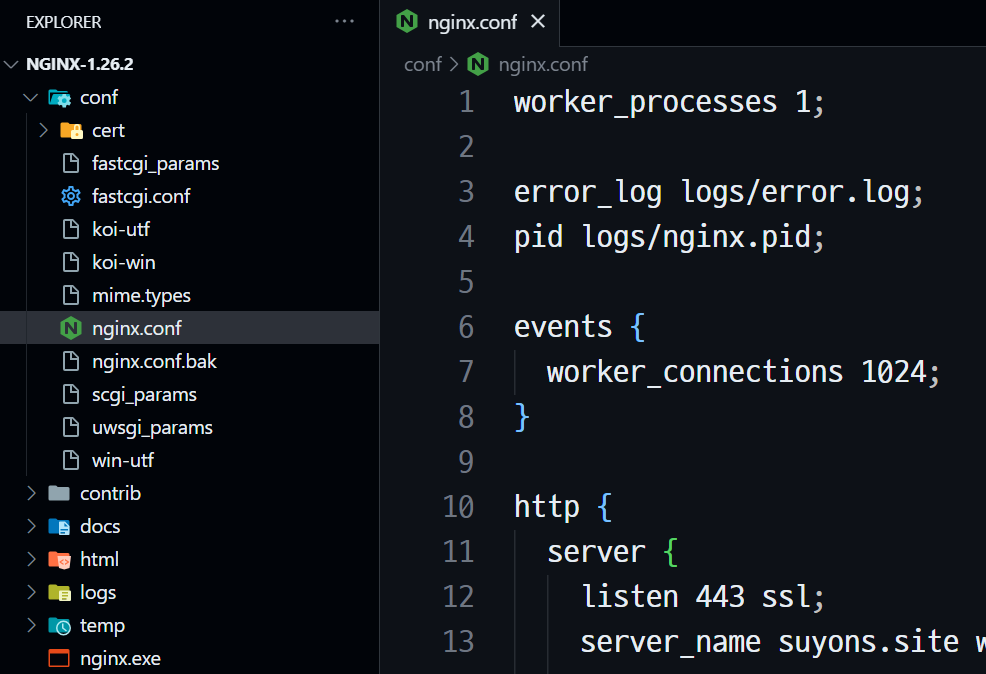Click the koi-win file icon

[x=71, y=262]
